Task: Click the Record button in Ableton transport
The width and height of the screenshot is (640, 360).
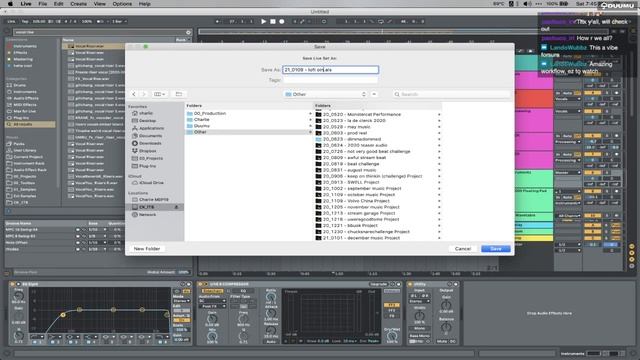Action: 282,21
